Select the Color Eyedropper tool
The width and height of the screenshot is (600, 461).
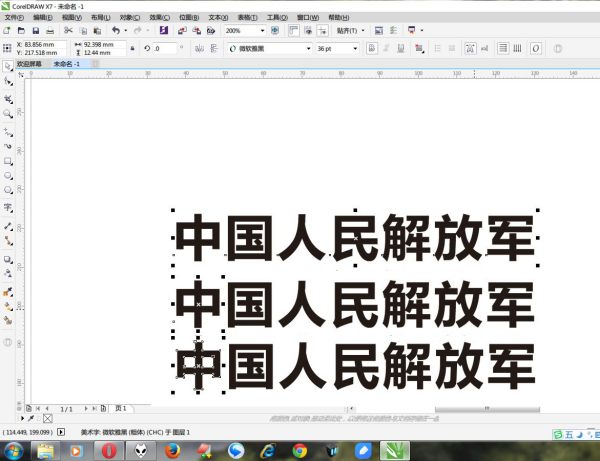(8, 292)
